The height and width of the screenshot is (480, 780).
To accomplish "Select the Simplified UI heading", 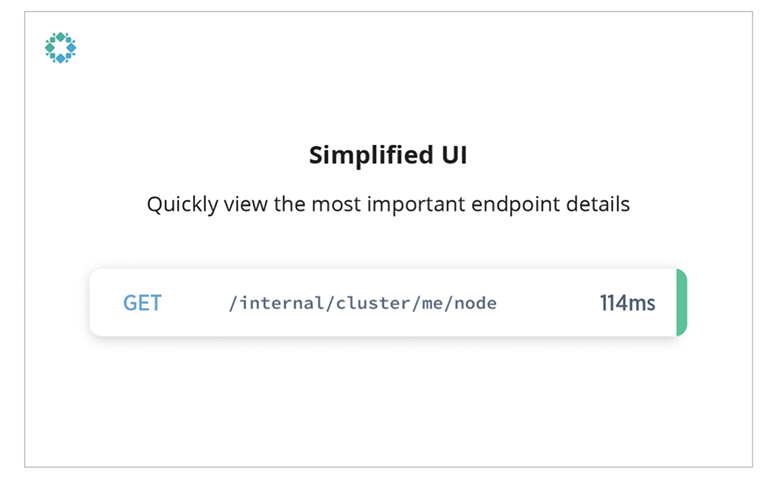I will (x=388, y=155).
